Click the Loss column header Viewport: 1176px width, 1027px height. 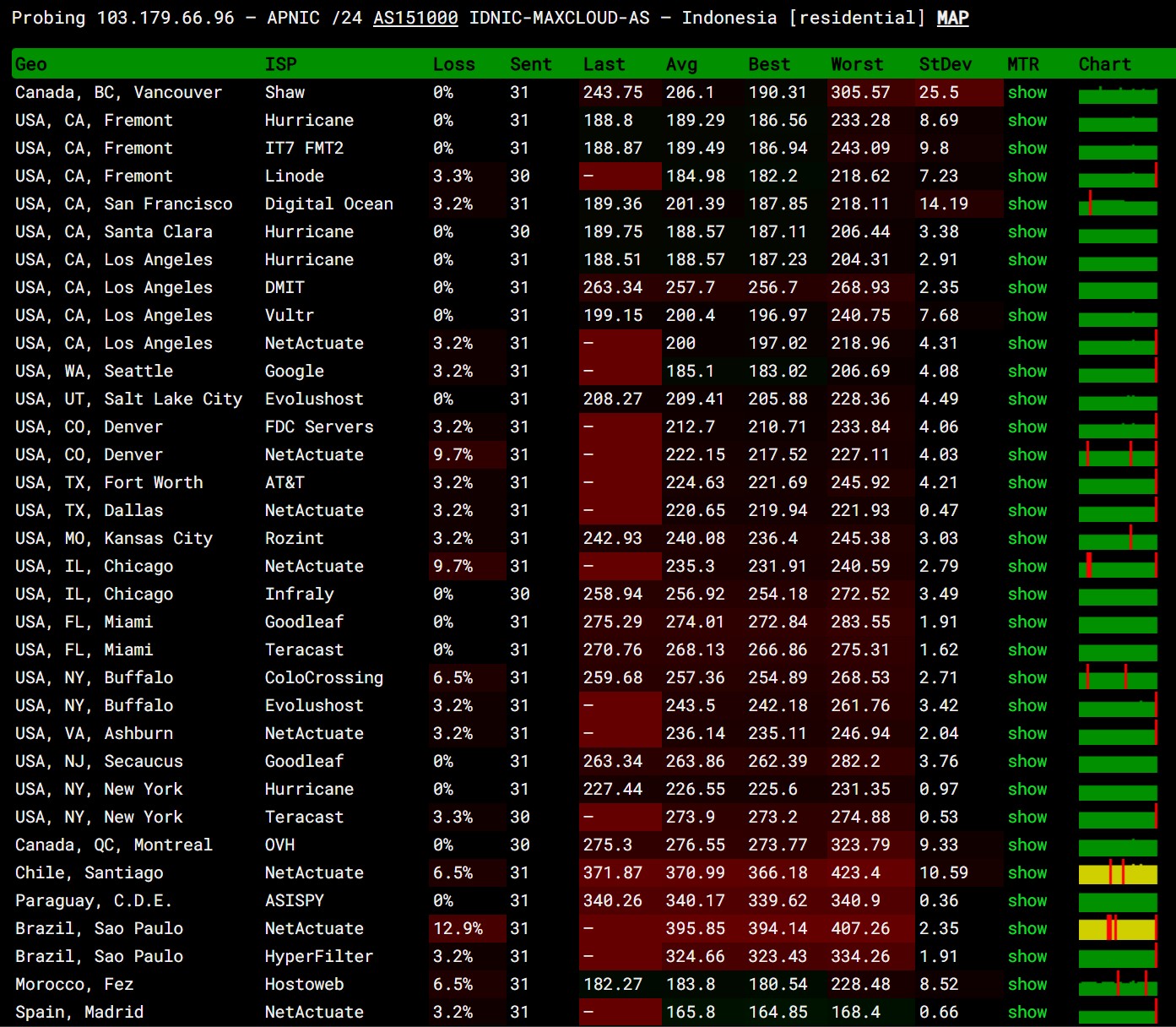click(x=453, y=64)
